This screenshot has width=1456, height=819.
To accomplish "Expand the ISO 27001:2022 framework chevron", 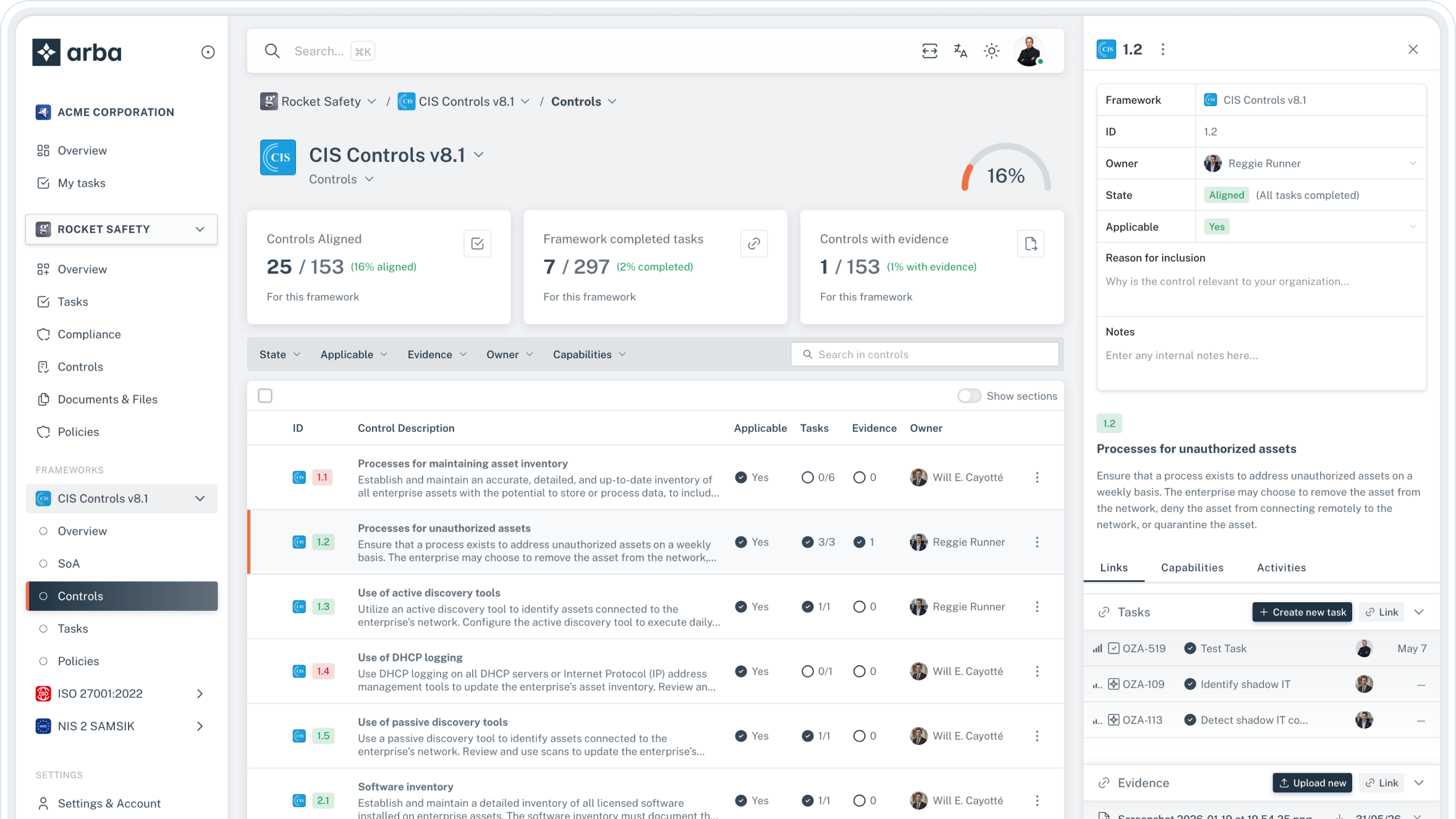I will tap(200, 694).
